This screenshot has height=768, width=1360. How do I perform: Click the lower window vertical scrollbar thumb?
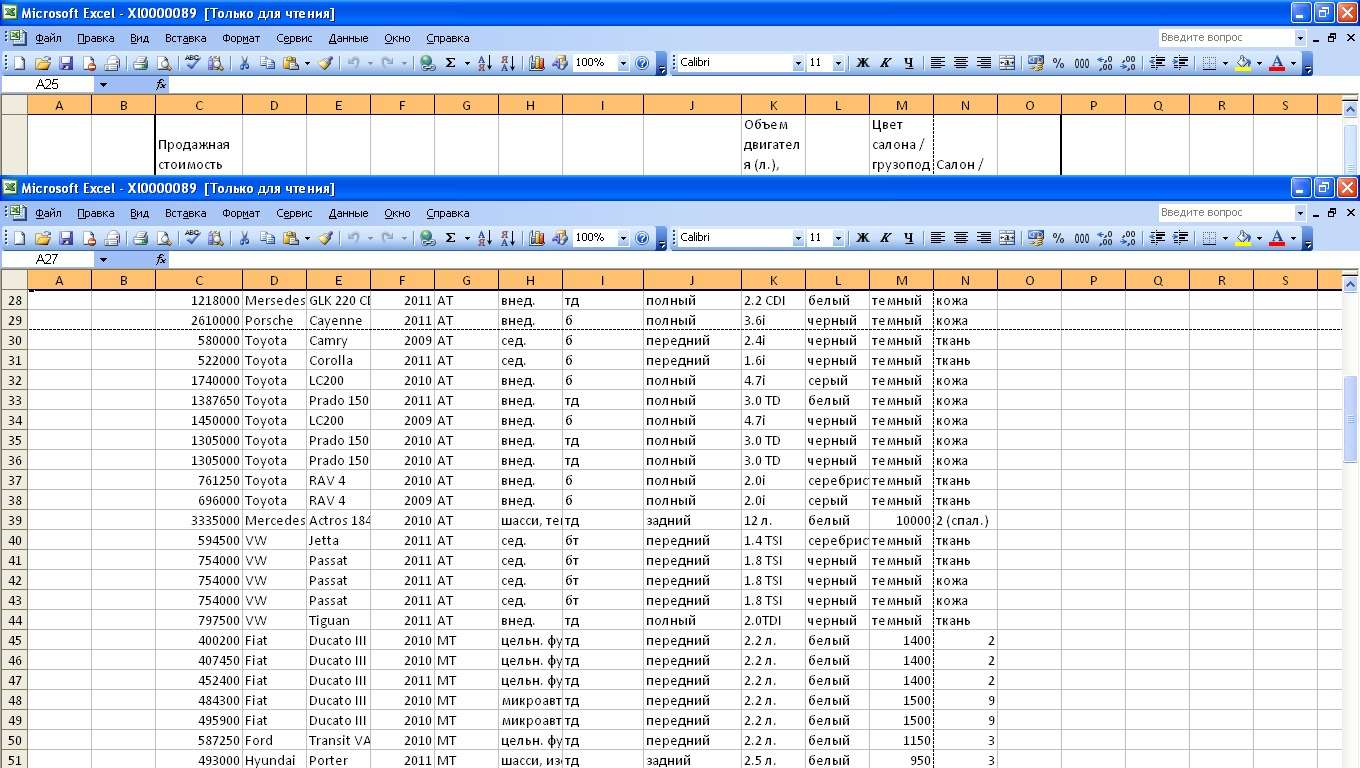coord(1351,419)
